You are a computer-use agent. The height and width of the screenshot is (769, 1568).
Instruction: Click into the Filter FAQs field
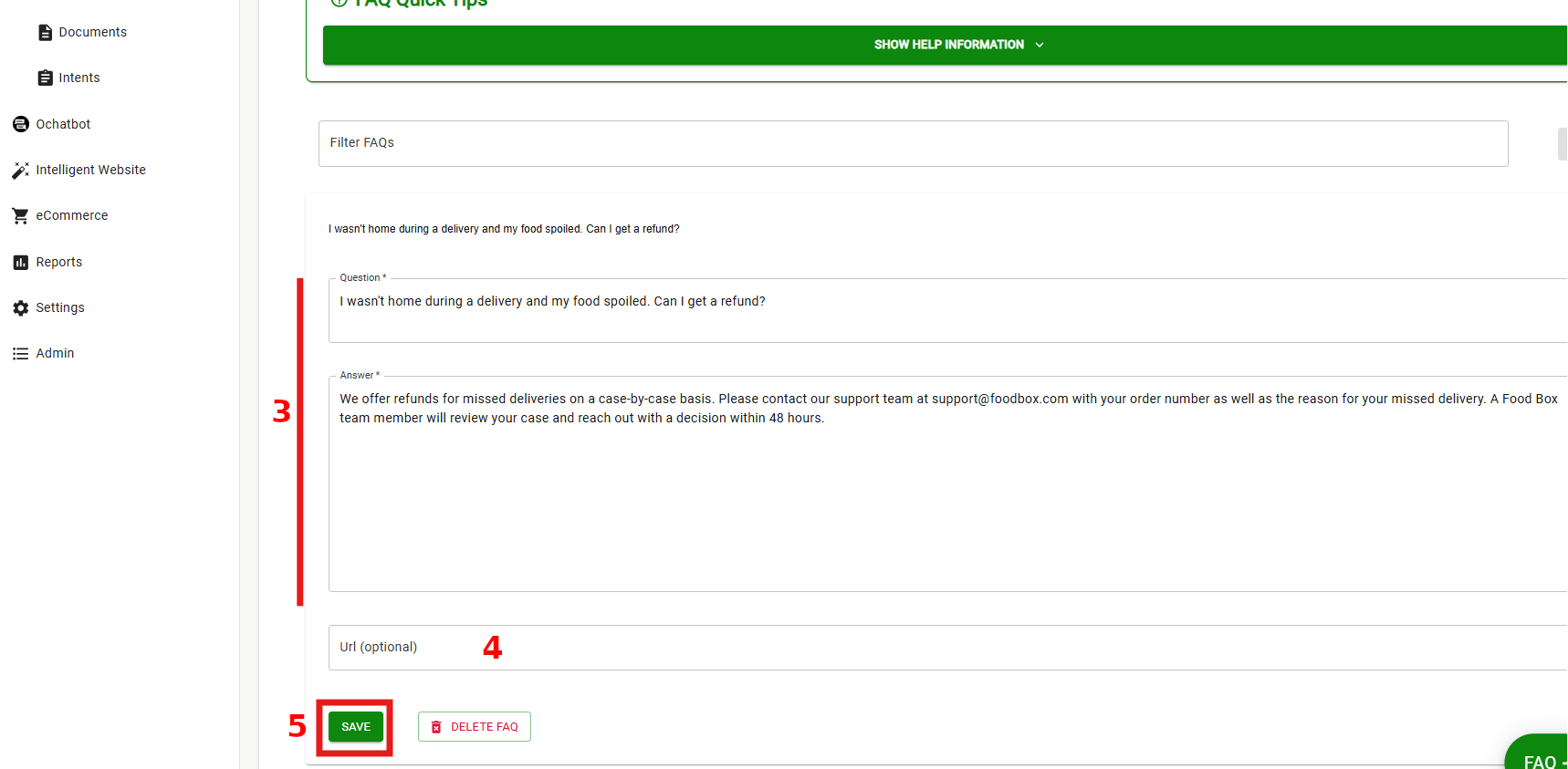[913, 143]
